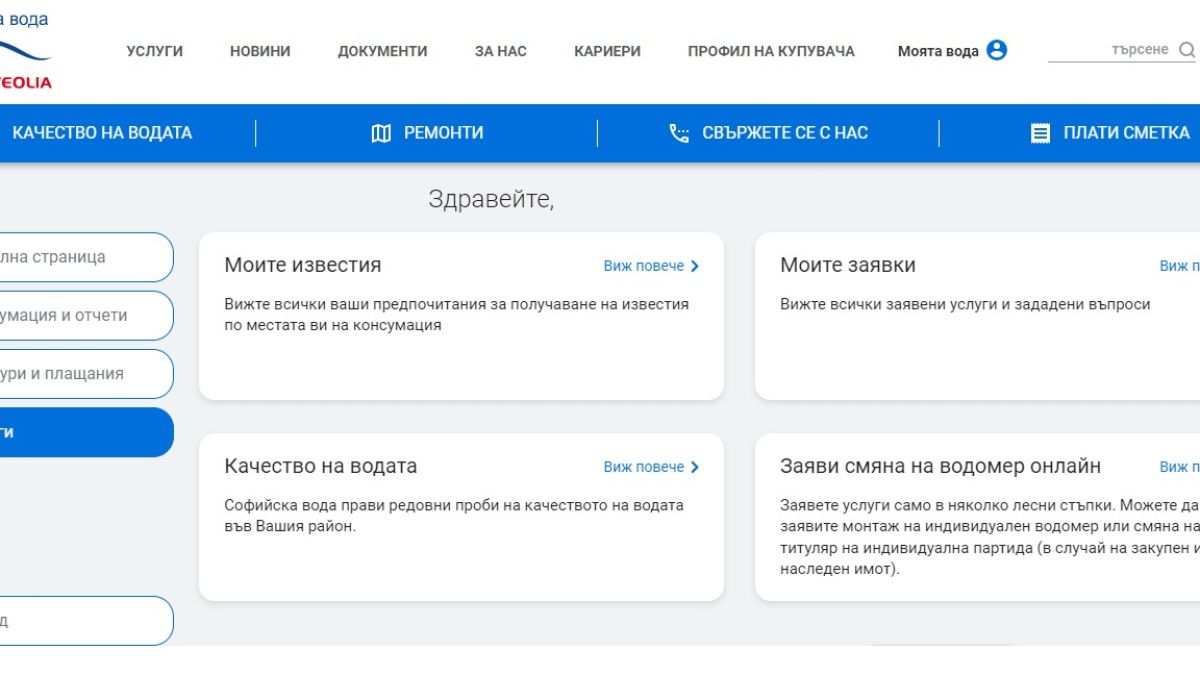Select the фактури и плащания sidebar button

point(86,373)
